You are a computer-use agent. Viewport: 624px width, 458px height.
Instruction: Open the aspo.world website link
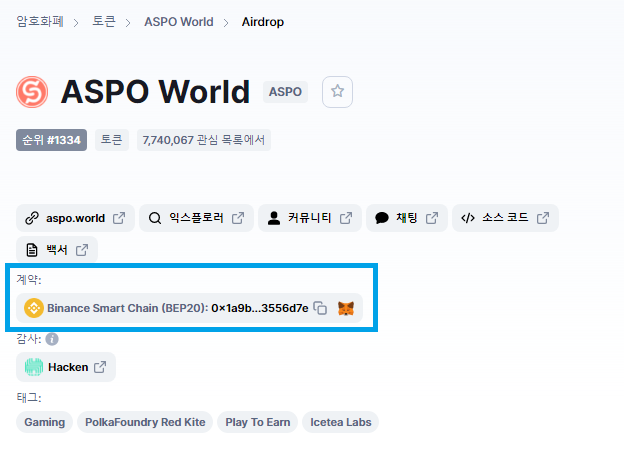75,218
